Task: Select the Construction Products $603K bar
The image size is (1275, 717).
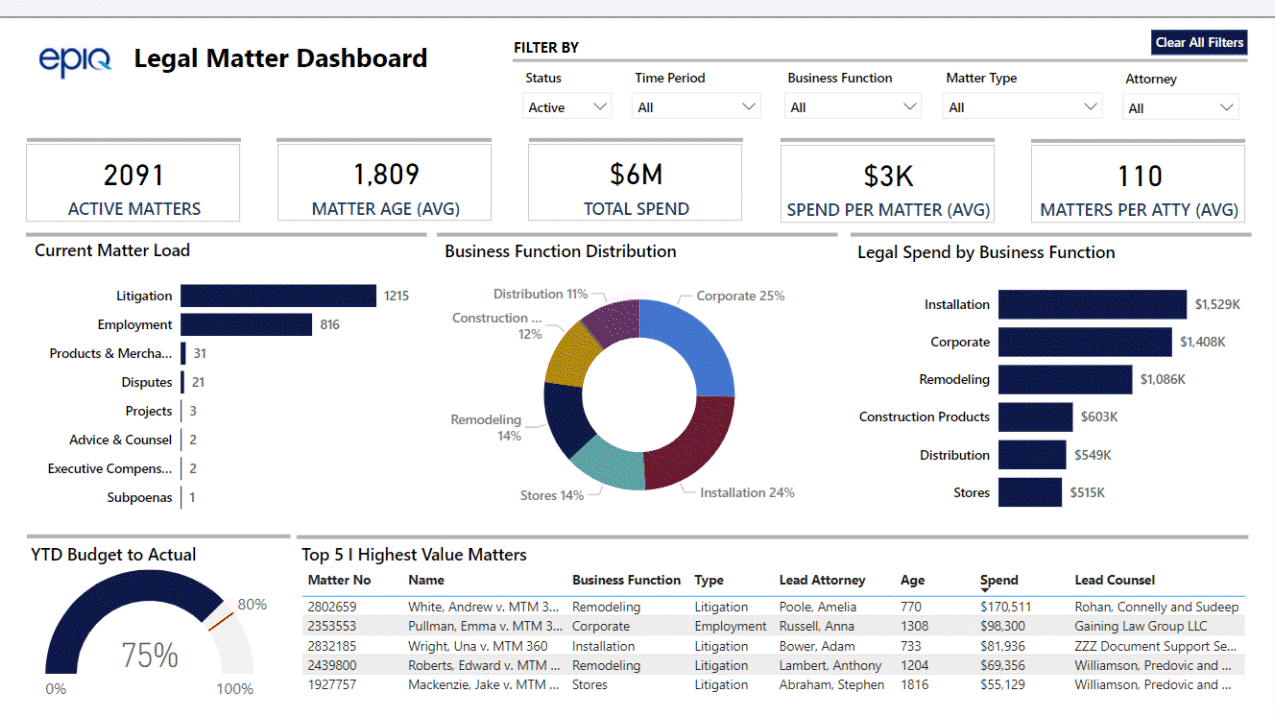Action: tap(1036, 417)
